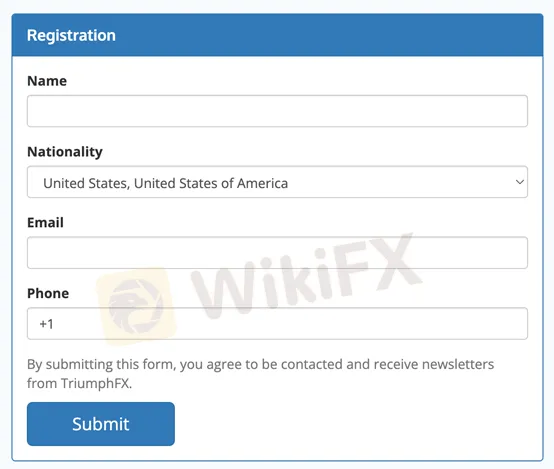Click the Phone field label

click(x=48, y=293)
